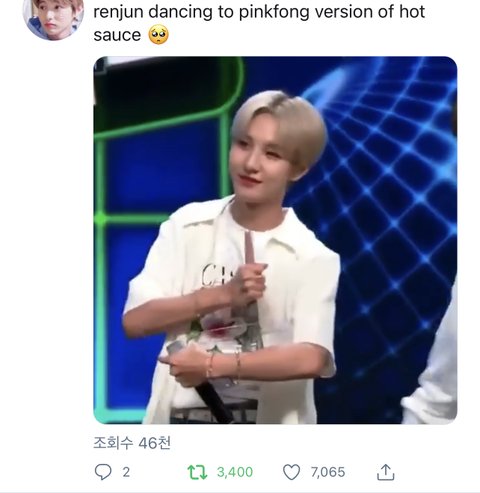The width and height of the screenshot is (480, 493).
Task: Like the tweet with the heart icon
Action: pyautogui.click(x=292, y=472)
